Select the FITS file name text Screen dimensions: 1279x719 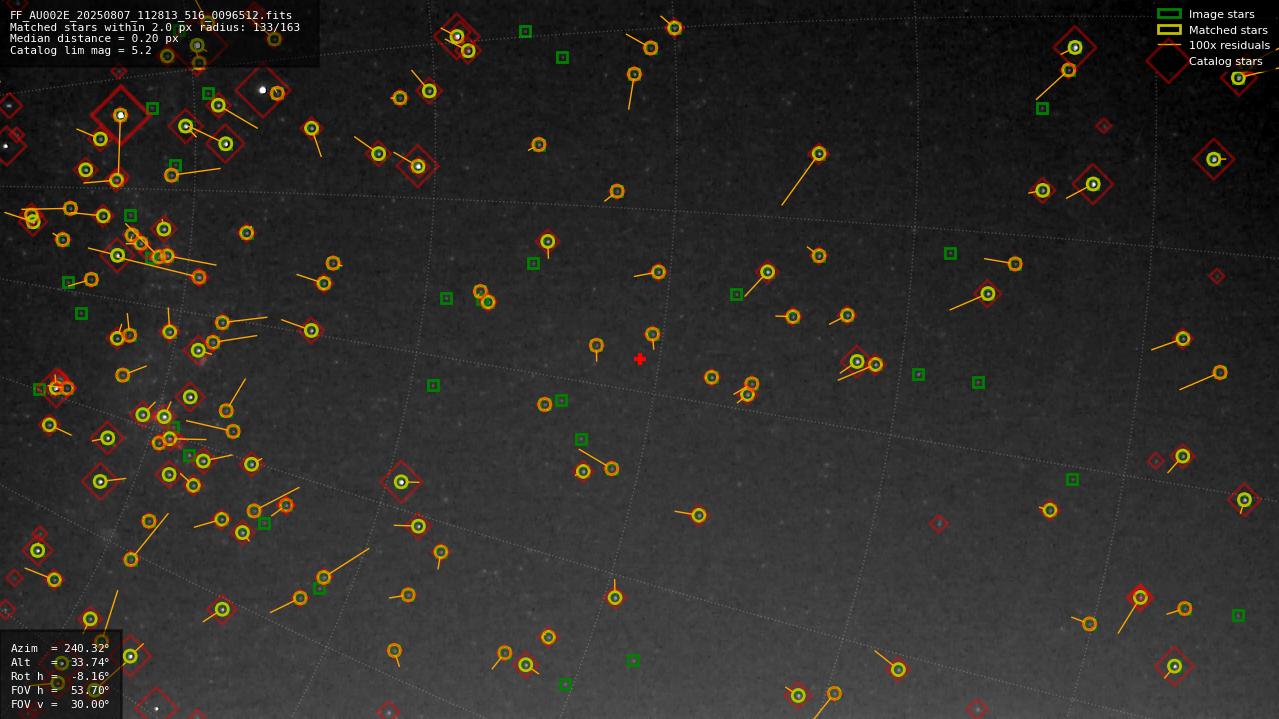click(x=151, y=15)
